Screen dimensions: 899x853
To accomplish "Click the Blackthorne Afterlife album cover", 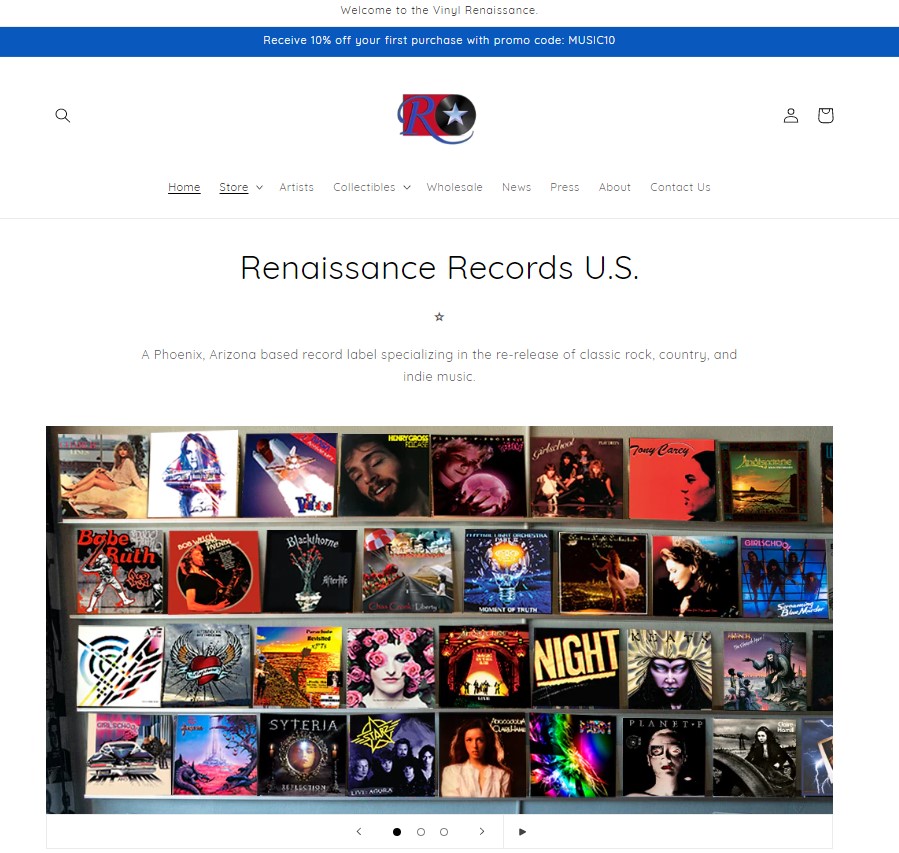I will pyautogui.click(x=310, y=571).
